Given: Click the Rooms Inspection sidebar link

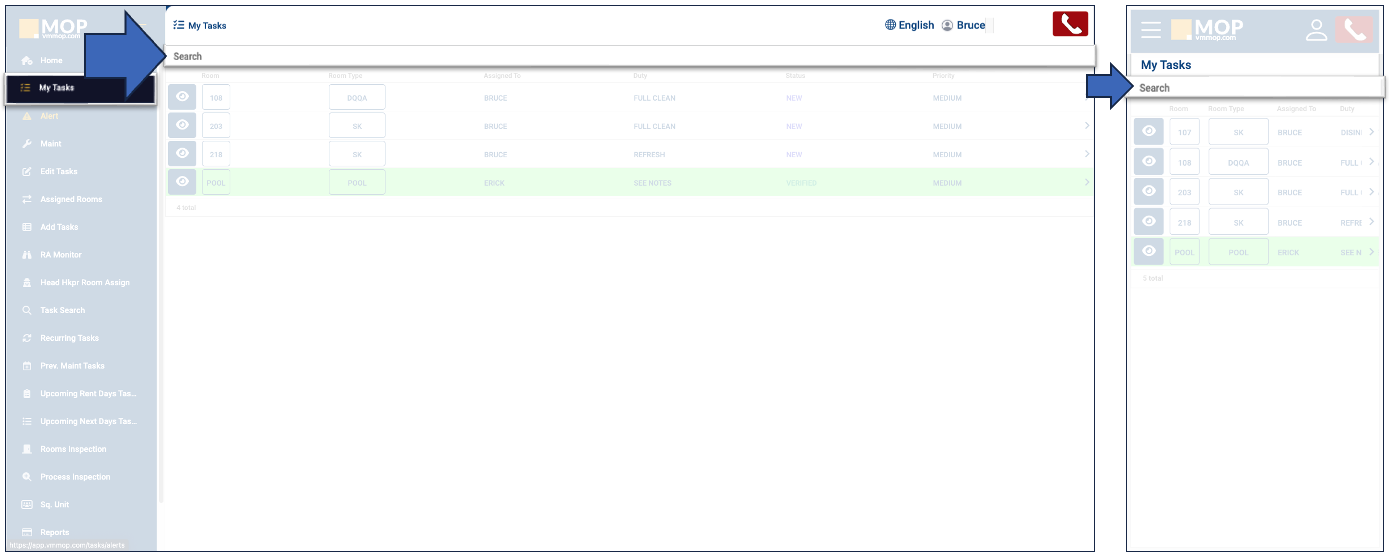Looking at the screenshot, I should (73, 449).
